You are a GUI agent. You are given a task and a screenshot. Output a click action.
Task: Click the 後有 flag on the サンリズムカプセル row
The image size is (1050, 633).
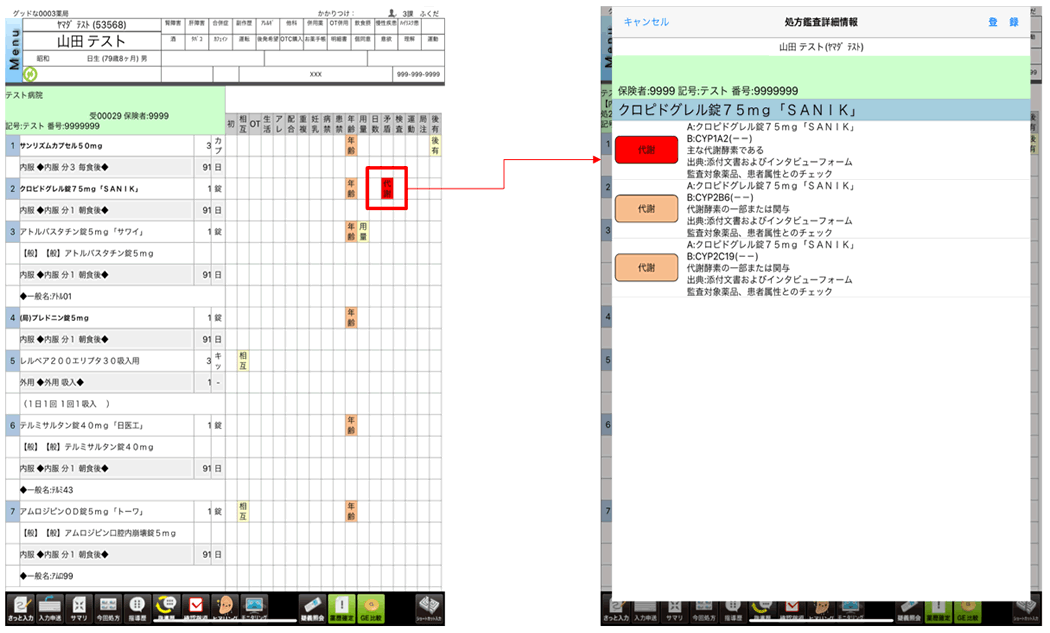tap(435, 145)
